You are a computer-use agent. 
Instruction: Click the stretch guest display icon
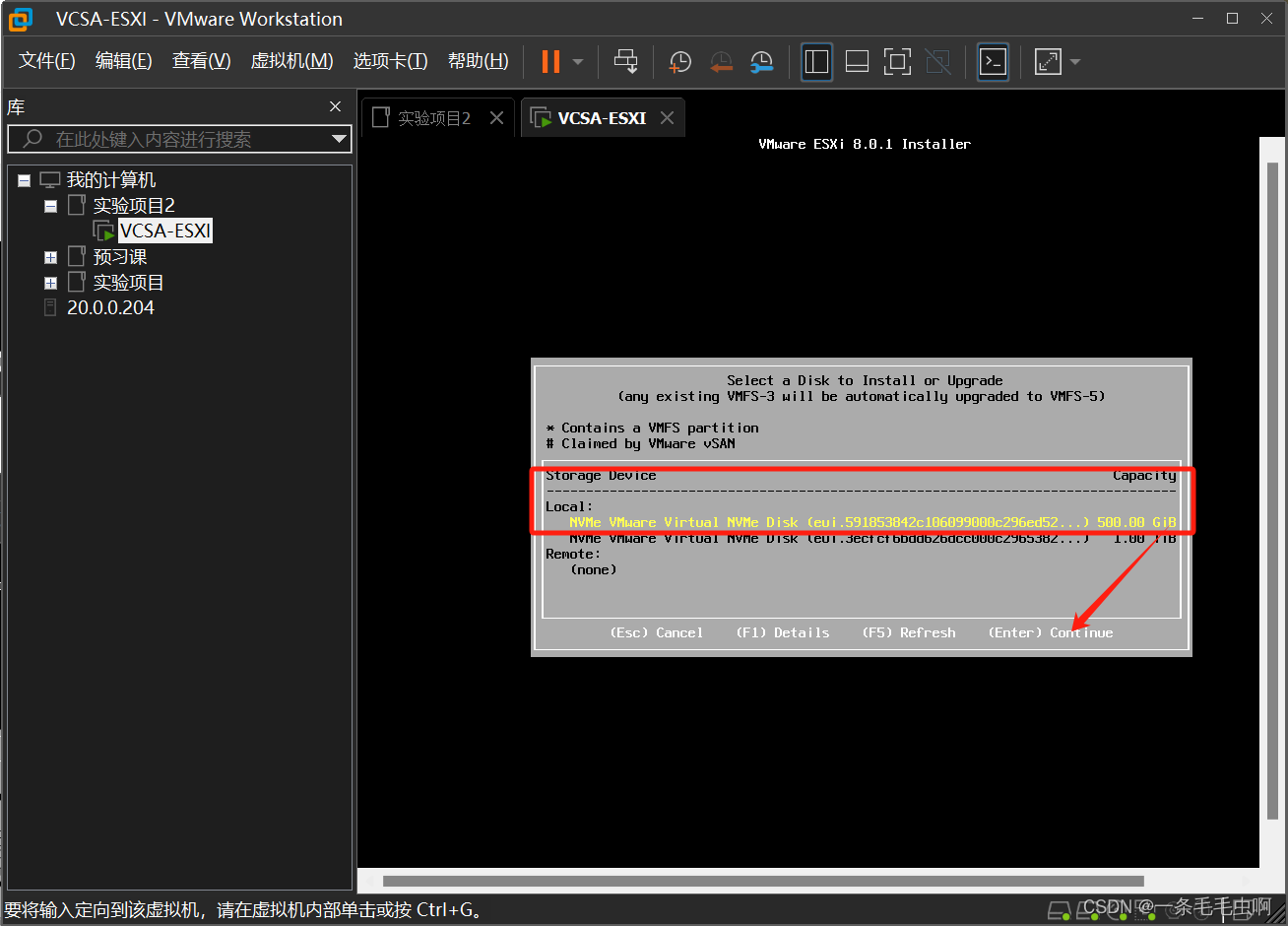pyautogui.click(x=1048, y=62)
